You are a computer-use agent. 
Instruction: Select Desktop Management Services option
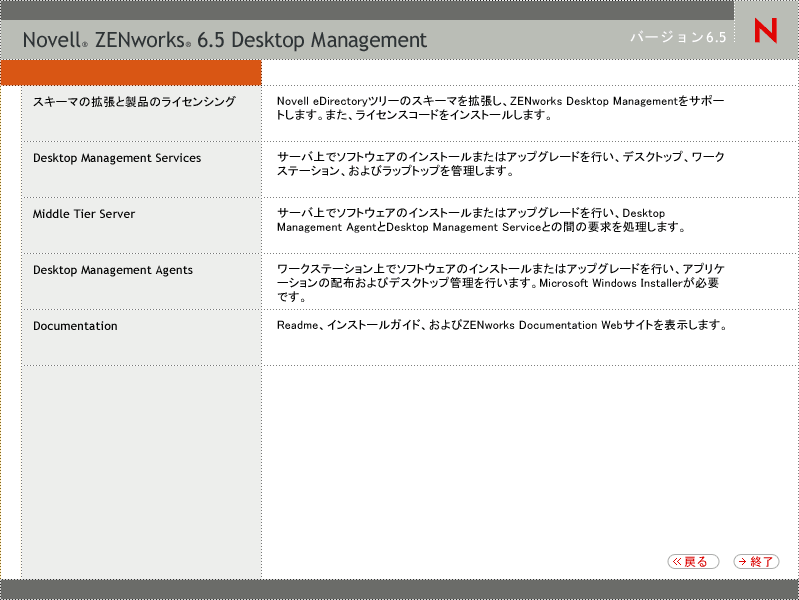[x=117, y=158]
